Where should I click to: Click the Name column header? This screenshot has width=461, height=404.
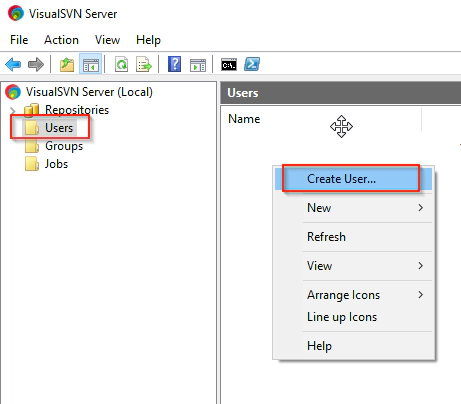click(321, 119)
